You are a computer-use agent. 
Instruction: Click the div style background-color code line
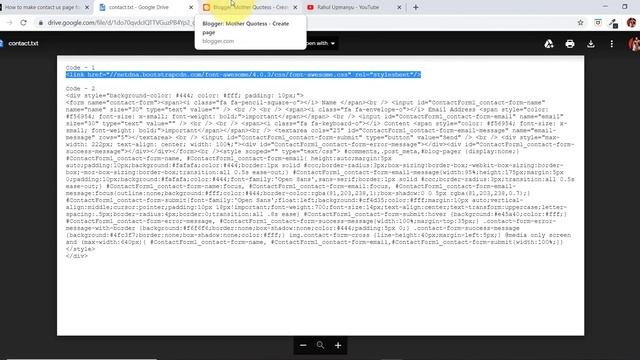click(184, 96)
